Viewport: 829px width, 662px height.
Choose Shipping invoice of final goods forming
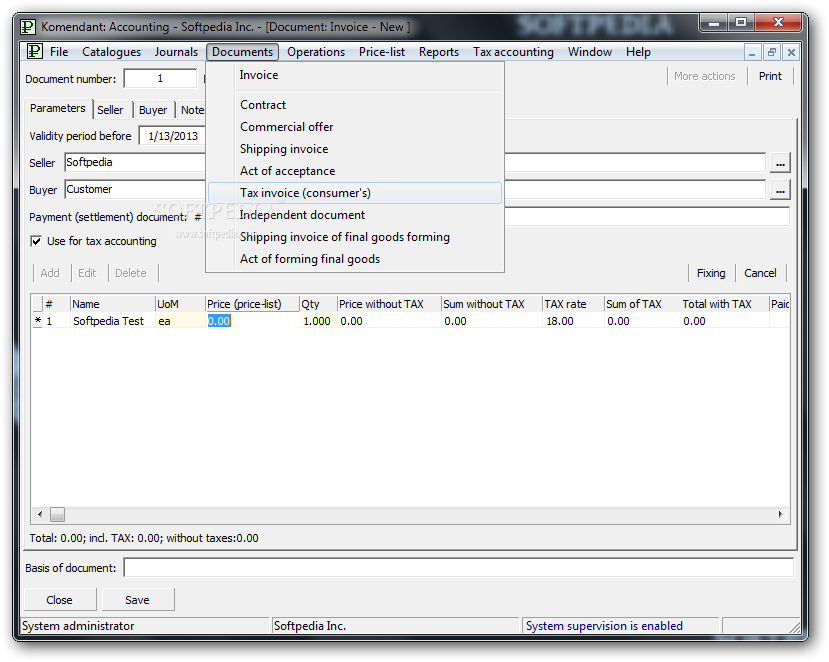[x=355, y=237]
